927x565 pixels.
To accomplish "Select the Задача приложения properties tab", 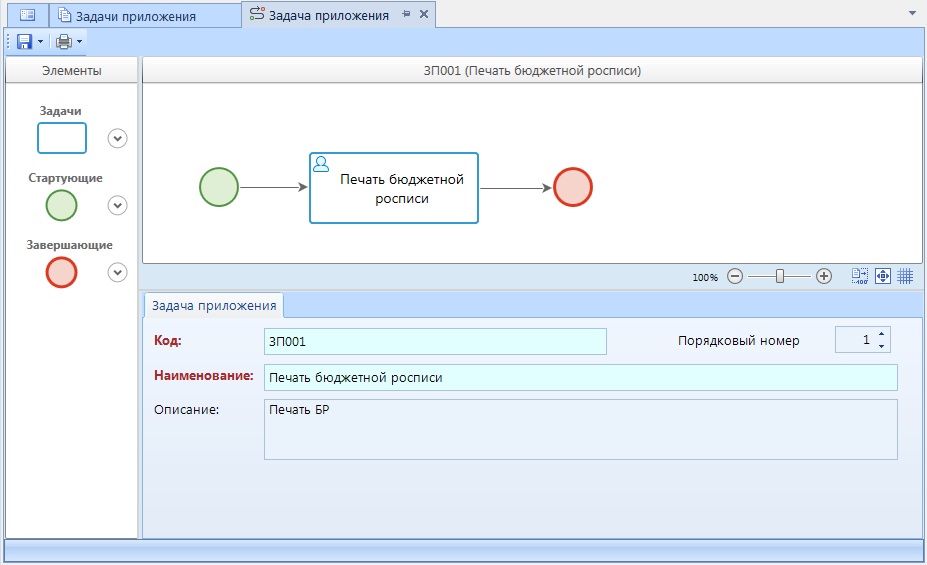I will (x=214, y=305).
